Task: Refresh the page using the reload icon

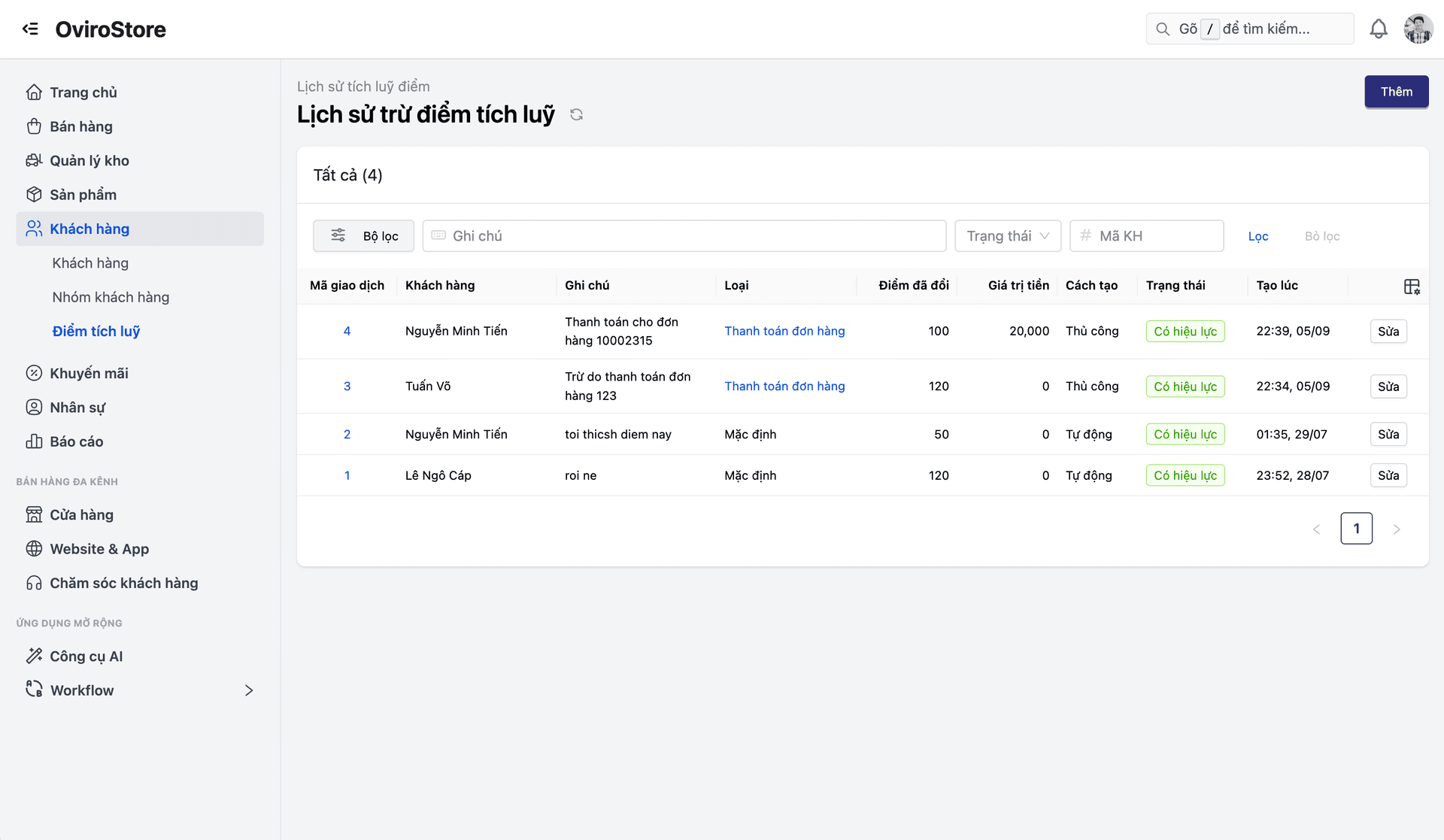Action: coord(576,114)
